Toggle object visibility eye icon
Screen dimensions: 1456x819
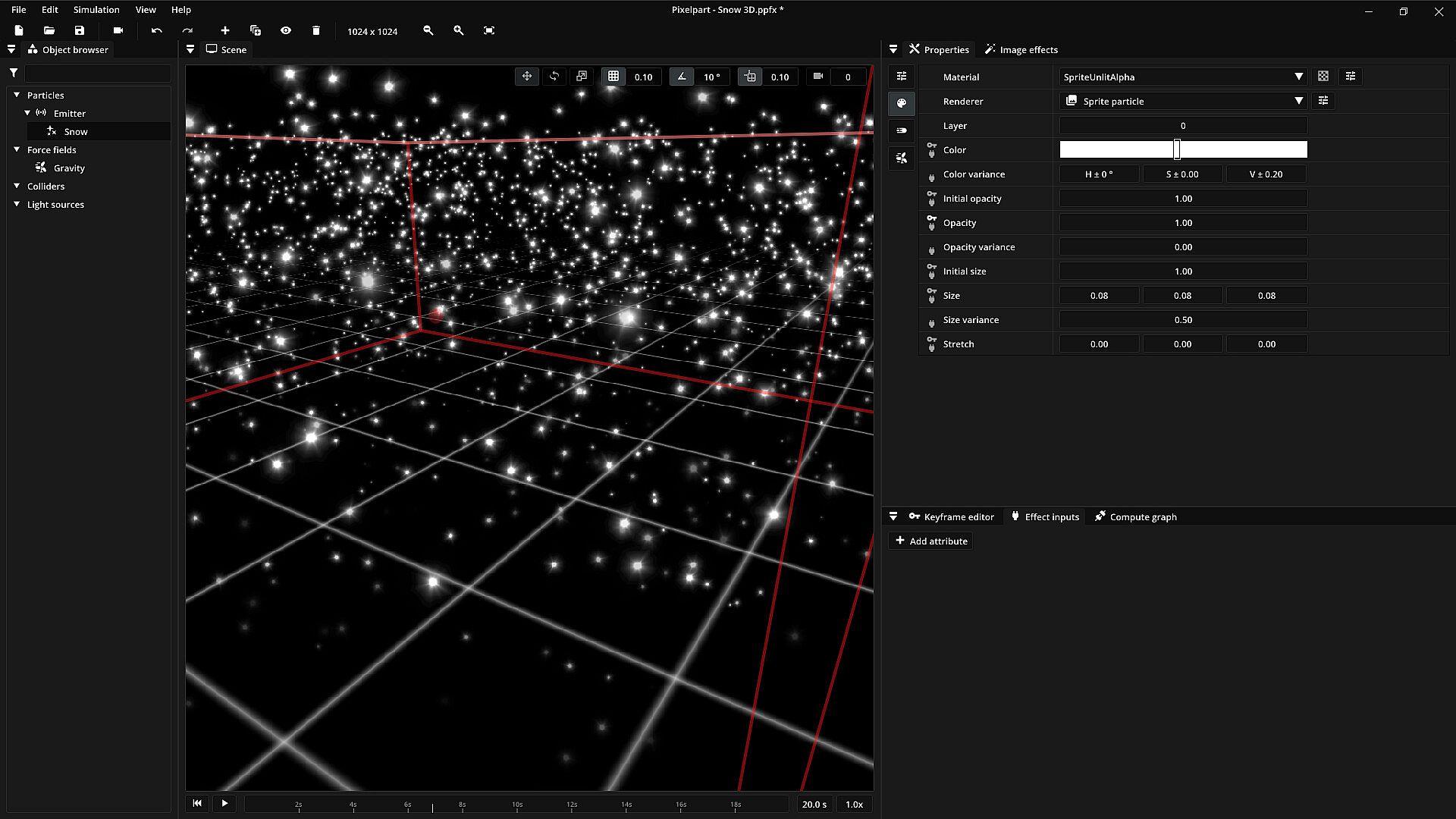286,30
